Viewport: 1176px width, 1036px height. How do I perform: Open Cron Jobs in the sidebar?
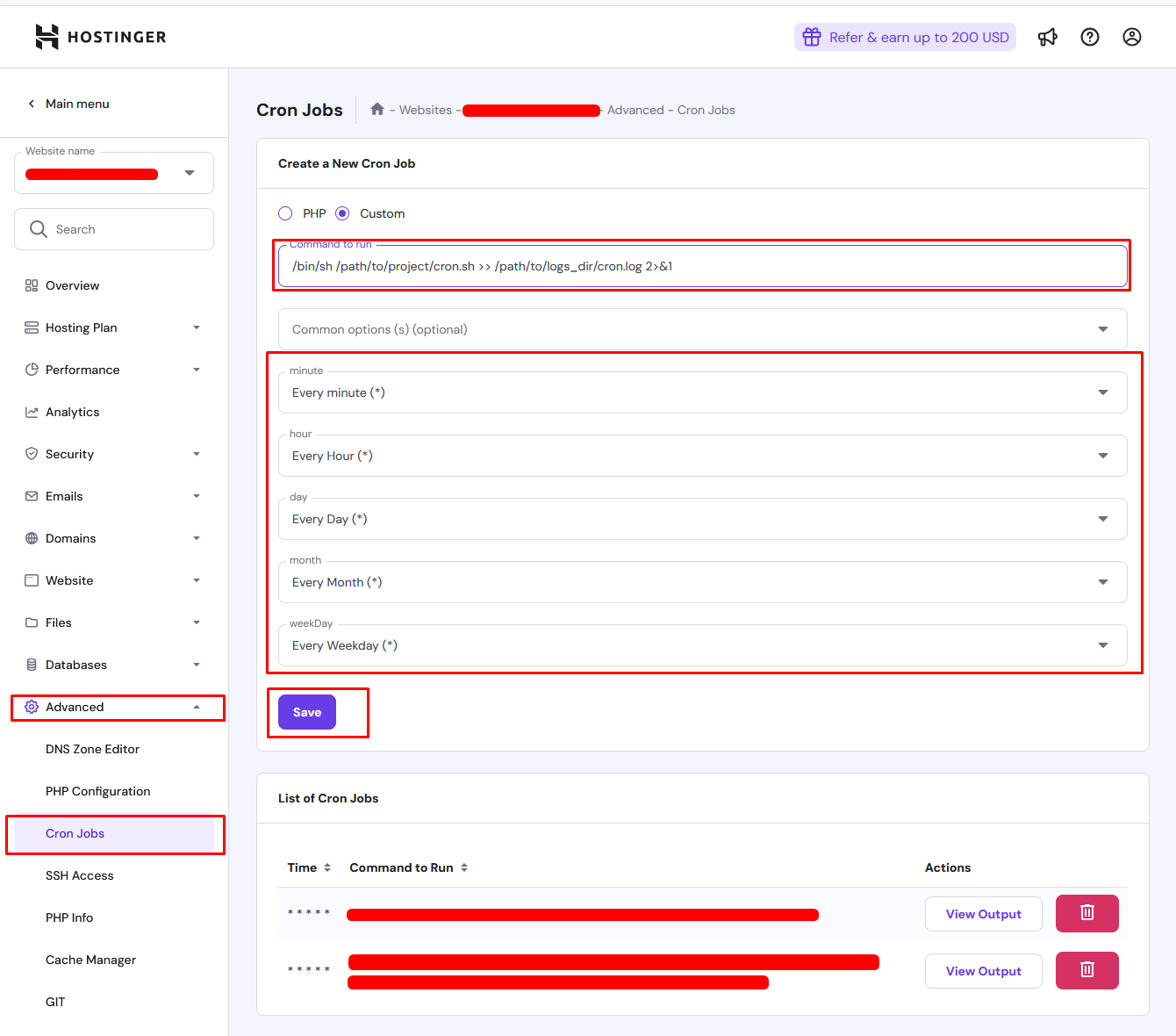click(75, 833)
